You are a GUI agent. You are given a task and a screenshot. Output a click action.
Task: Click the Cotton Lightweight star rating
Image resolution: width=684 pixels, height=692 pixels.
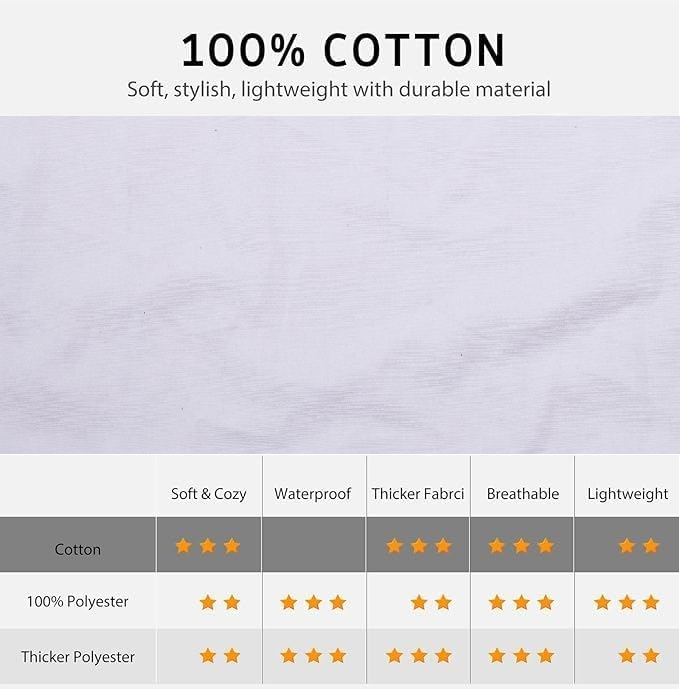[638, 546]
